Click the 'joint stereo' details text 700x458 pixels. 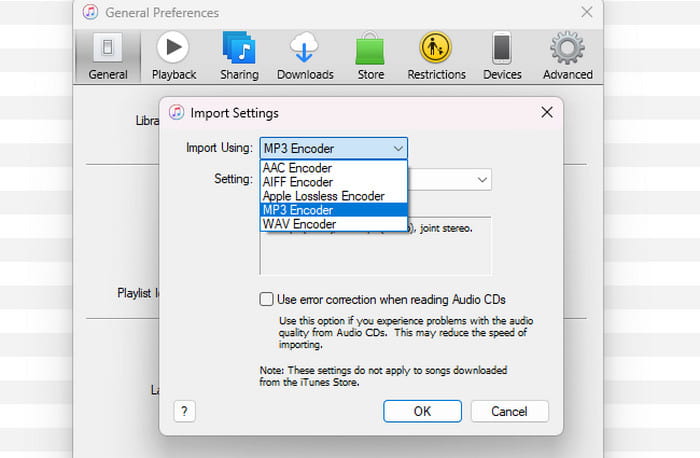[x=446, y=229]
